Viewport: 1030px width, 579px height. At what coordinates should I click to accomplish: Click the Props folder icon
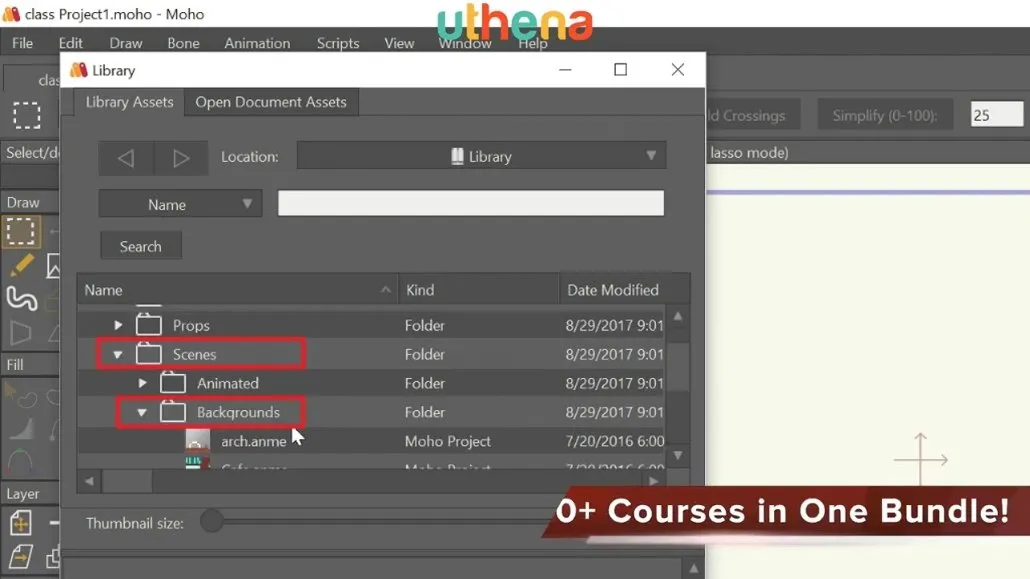(148, 325)
